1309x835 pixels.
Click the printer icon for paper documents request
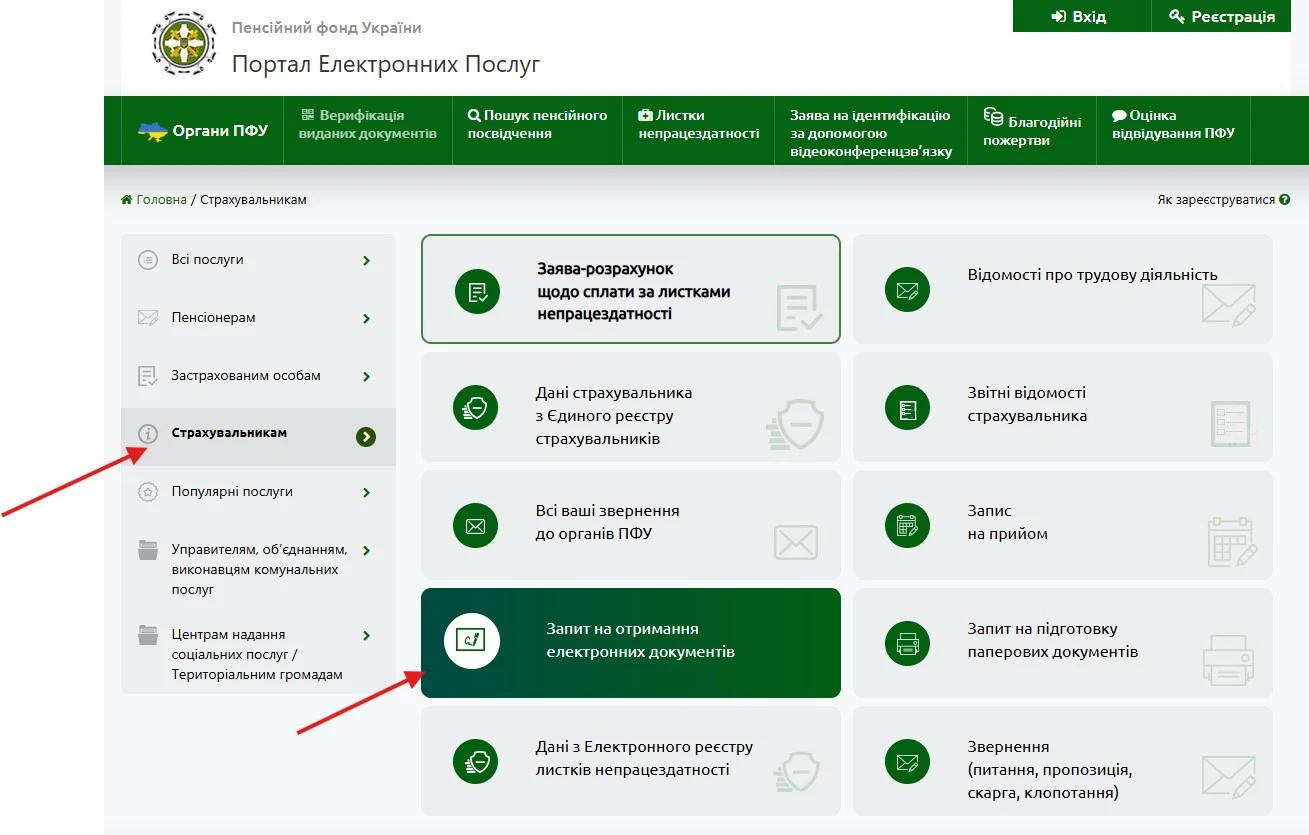907,643
